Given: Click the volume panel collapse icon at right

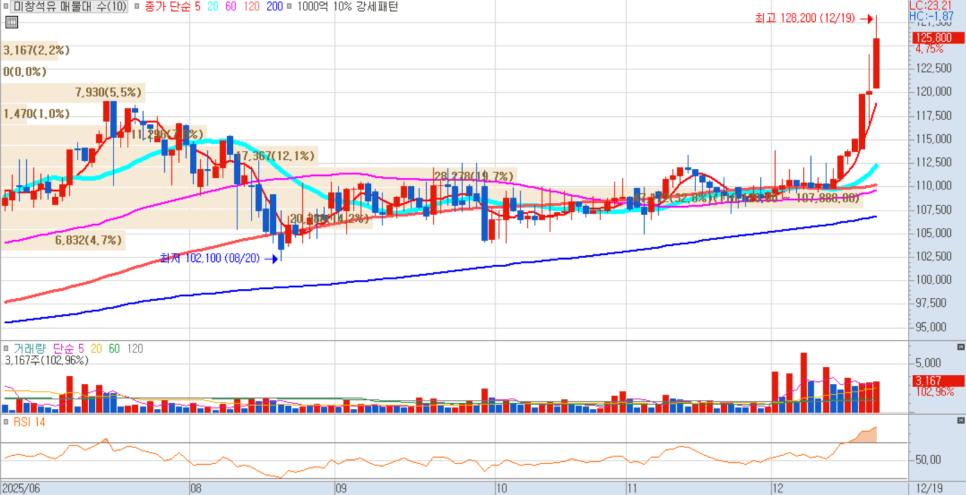Looking at the screenshot, I should click(x=961, y=347).
